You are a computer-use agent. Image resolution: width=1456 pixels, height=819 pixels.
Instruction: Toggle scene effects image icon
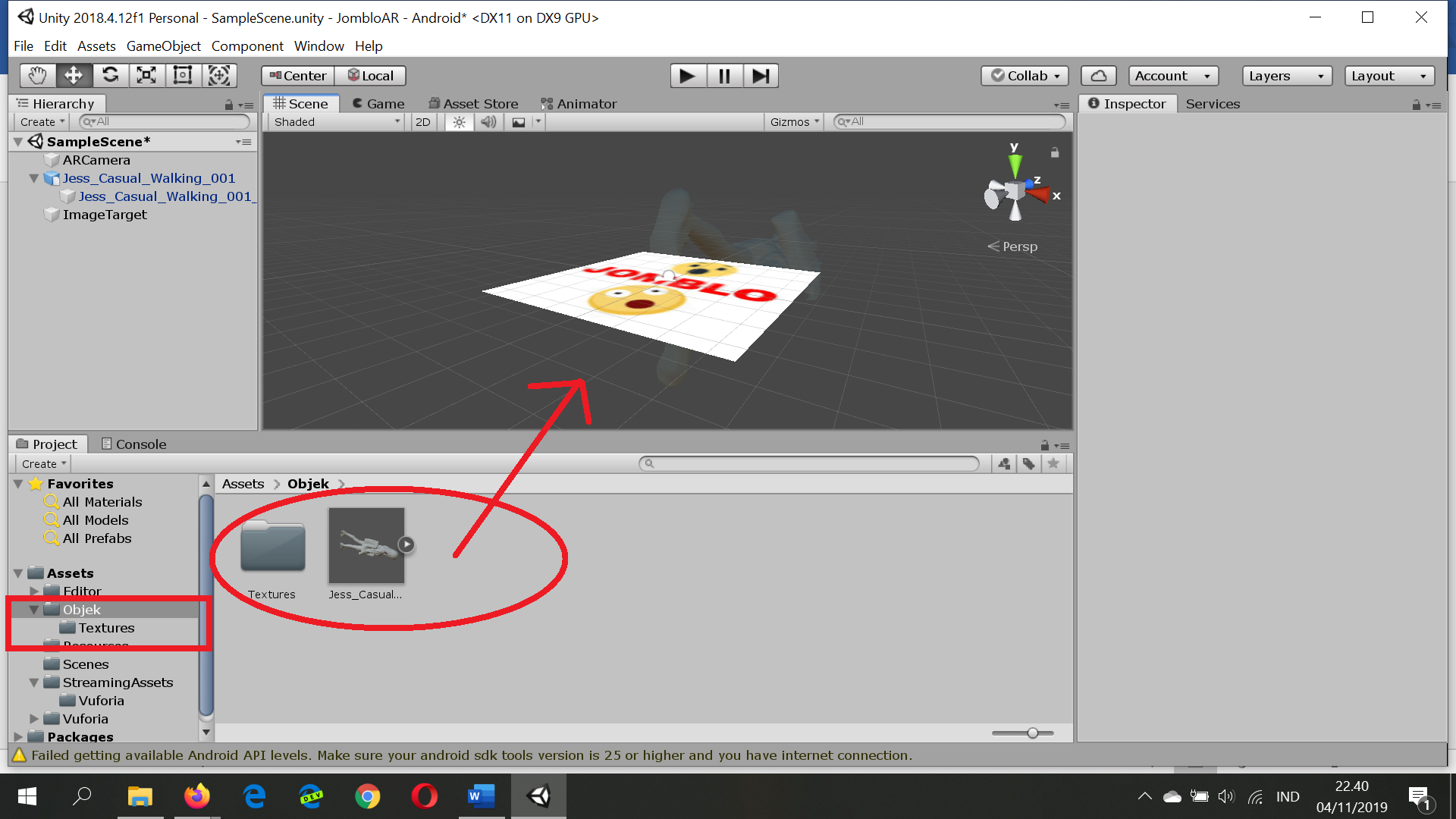[x=519, y=122]
